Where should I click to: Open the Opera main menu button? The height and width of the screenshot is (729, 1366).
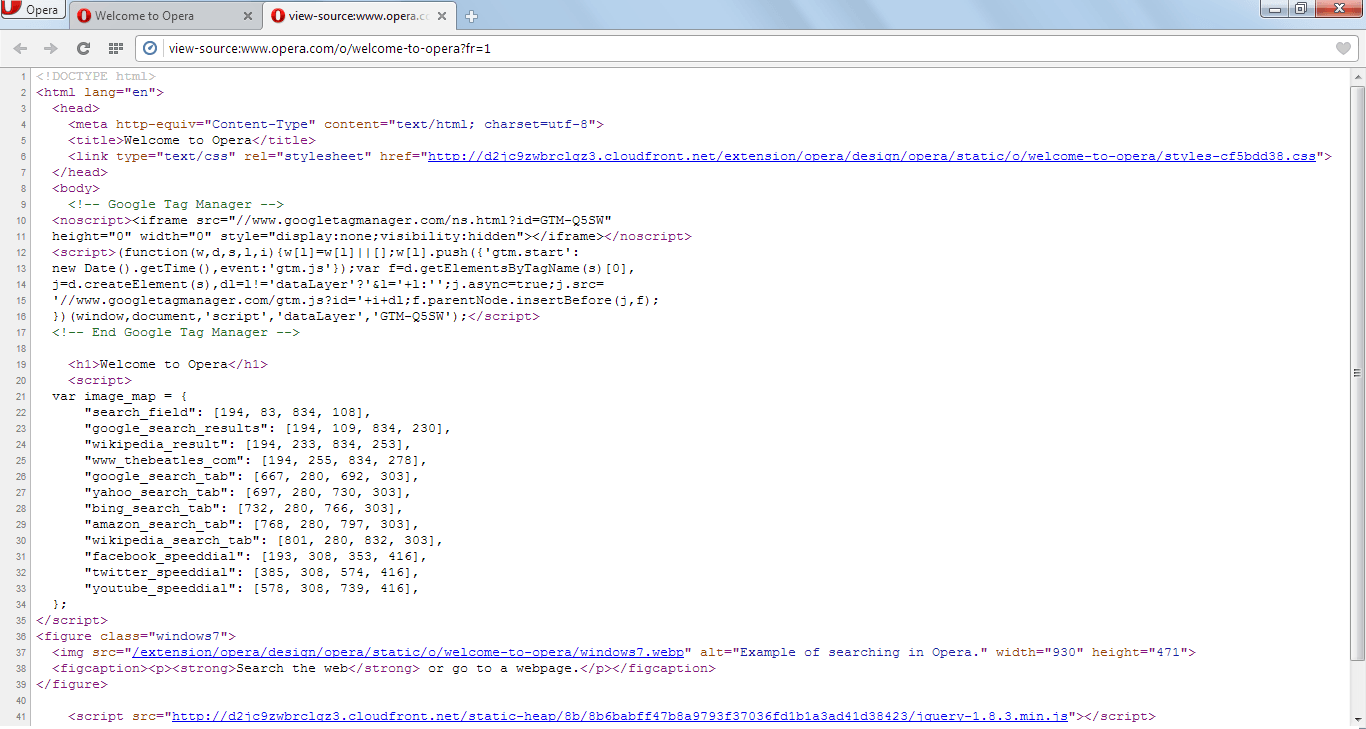click(32, 10)
